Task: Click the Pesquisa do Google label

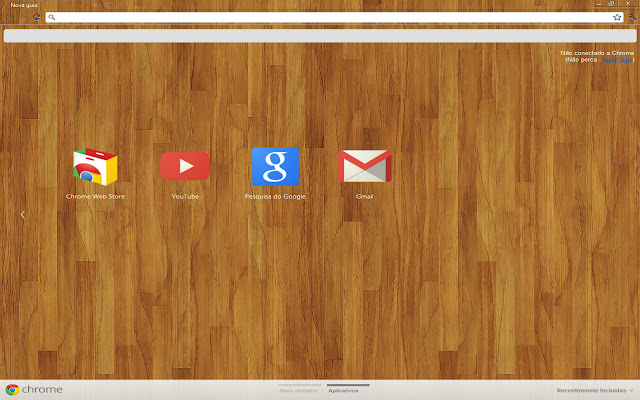Action: click(275, 196)
